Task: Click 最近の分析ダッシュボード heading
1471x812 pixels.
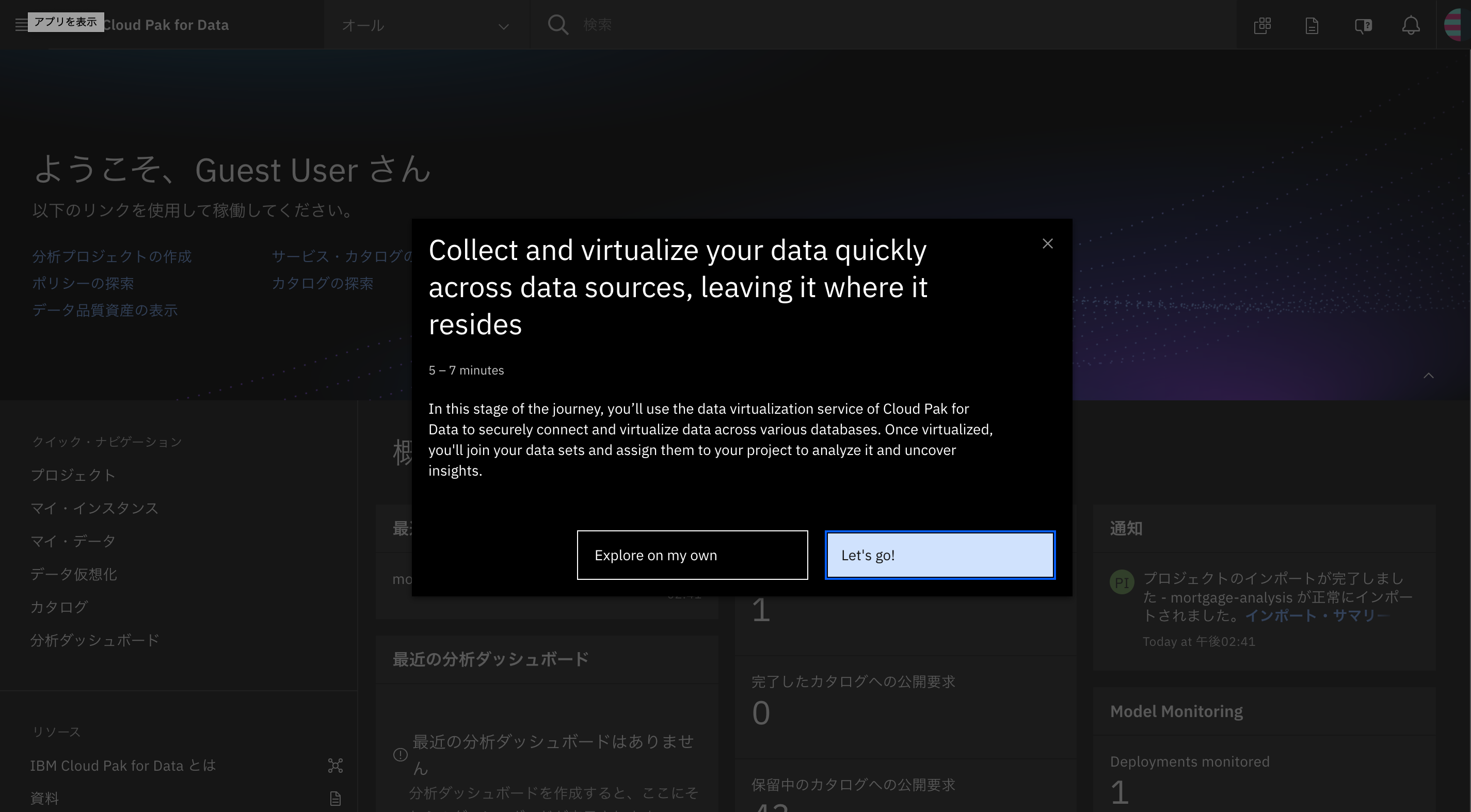Action: (x=490, y=659)
